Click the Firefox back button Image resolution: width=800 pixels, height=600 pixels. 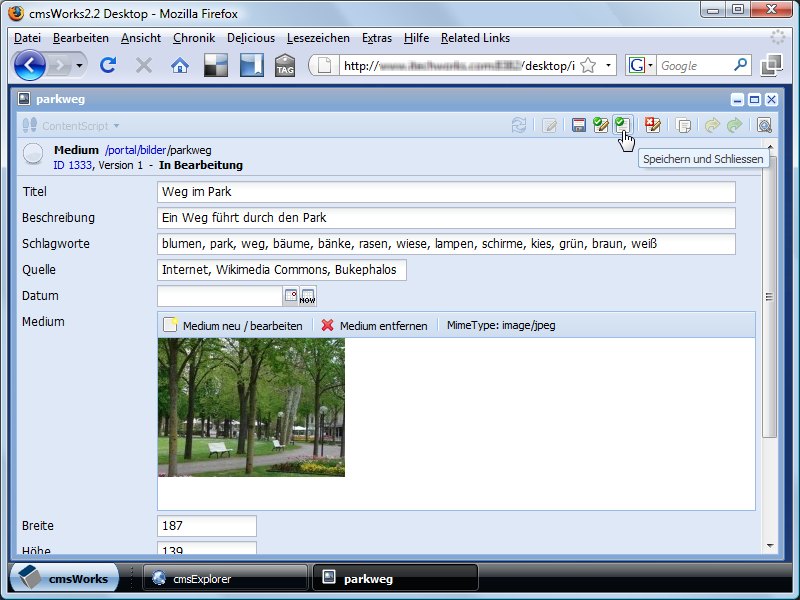pos(30,65)
